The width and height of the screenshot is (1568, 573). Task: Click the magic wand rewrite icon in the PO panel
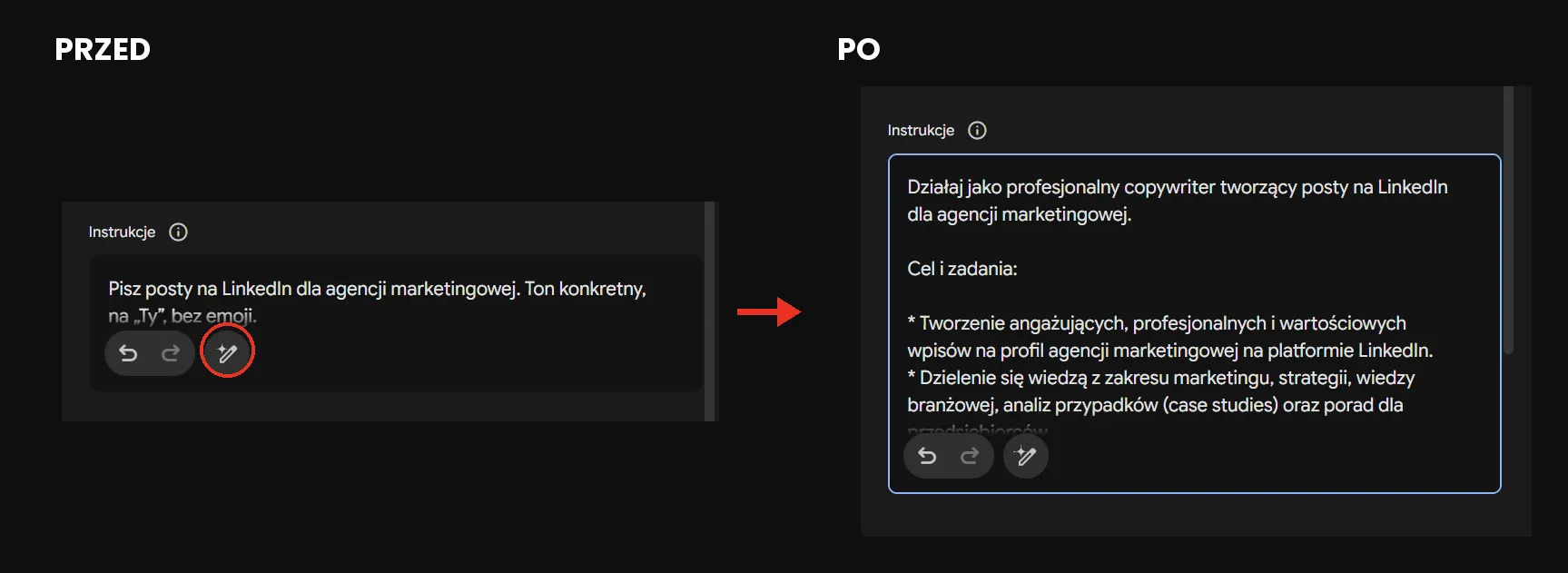click(x=1026, y=456)
